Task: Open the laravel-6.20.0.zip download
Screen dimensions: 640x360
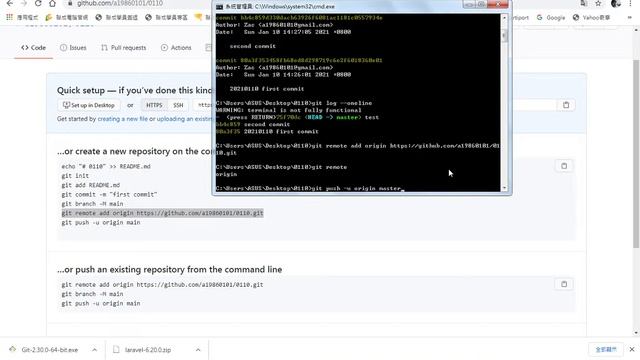Action: (142, 350)
